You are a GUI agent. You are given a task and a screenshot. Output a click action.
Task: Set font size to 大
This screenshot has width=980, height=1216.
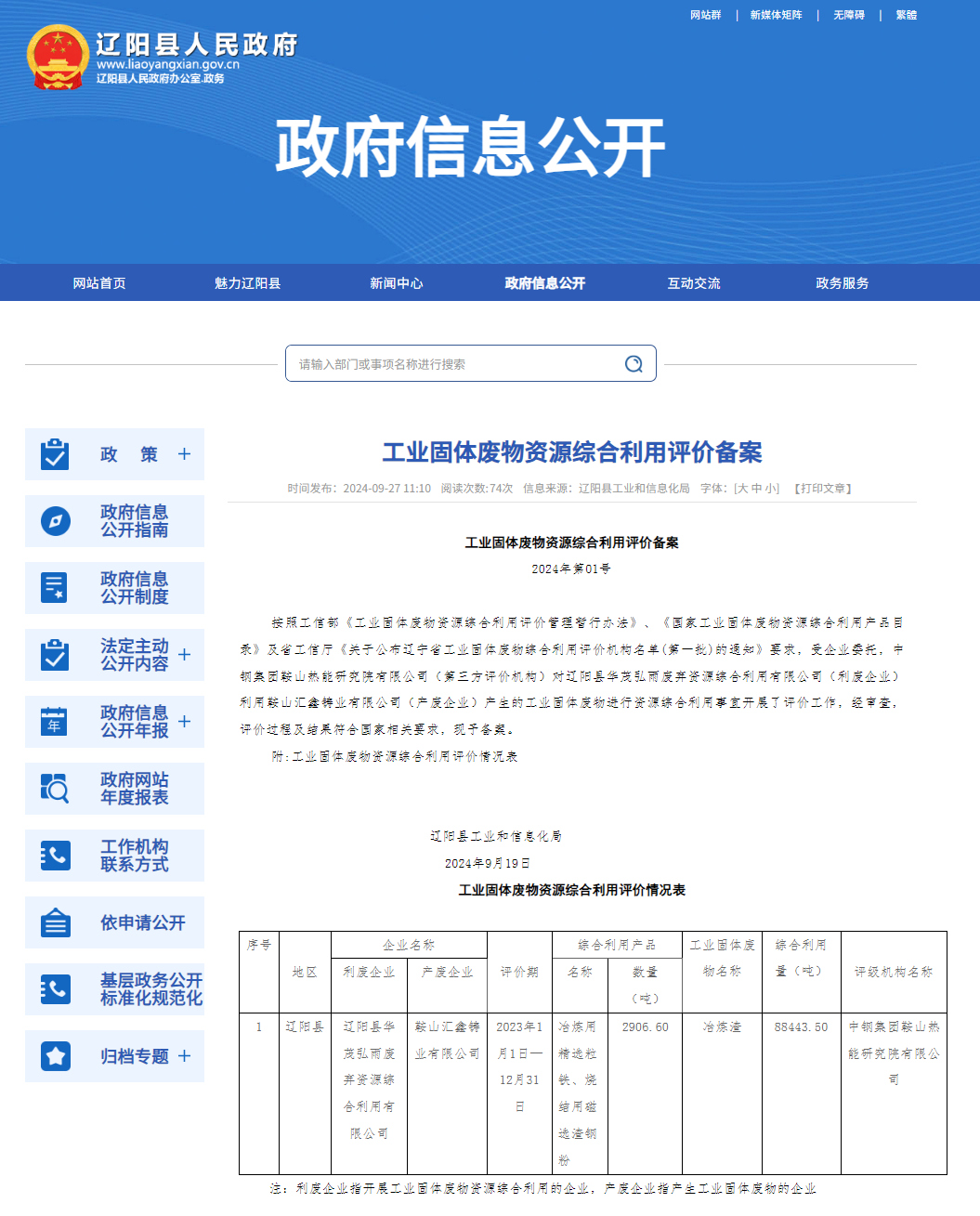click(x=743, y=487)
